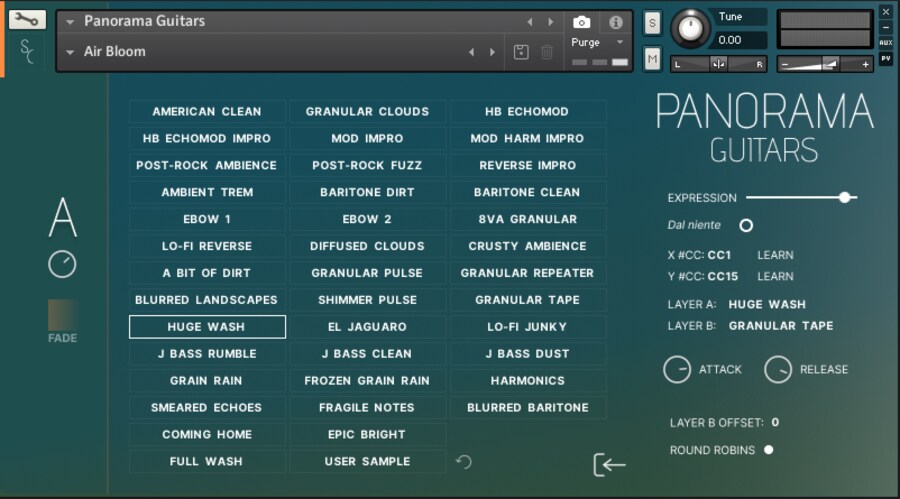Click LEARN next to X #CC
900x499 pixels.
[775, 255]
